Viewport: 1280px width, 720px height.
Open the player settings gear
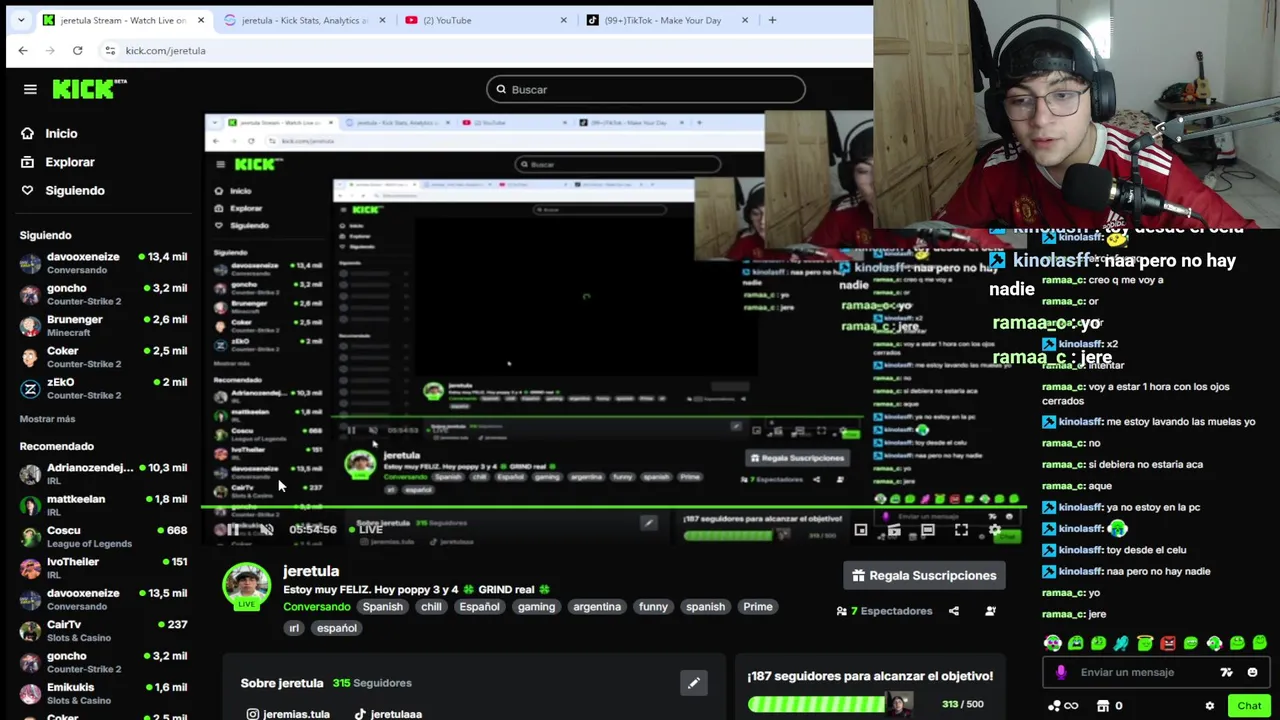995,530
